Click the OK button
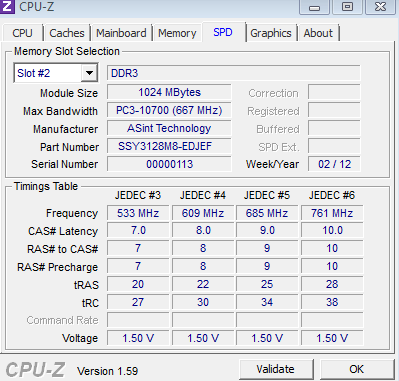Image resolution: width=399 pixels, height=381 pixels. (x=356, y=369)
